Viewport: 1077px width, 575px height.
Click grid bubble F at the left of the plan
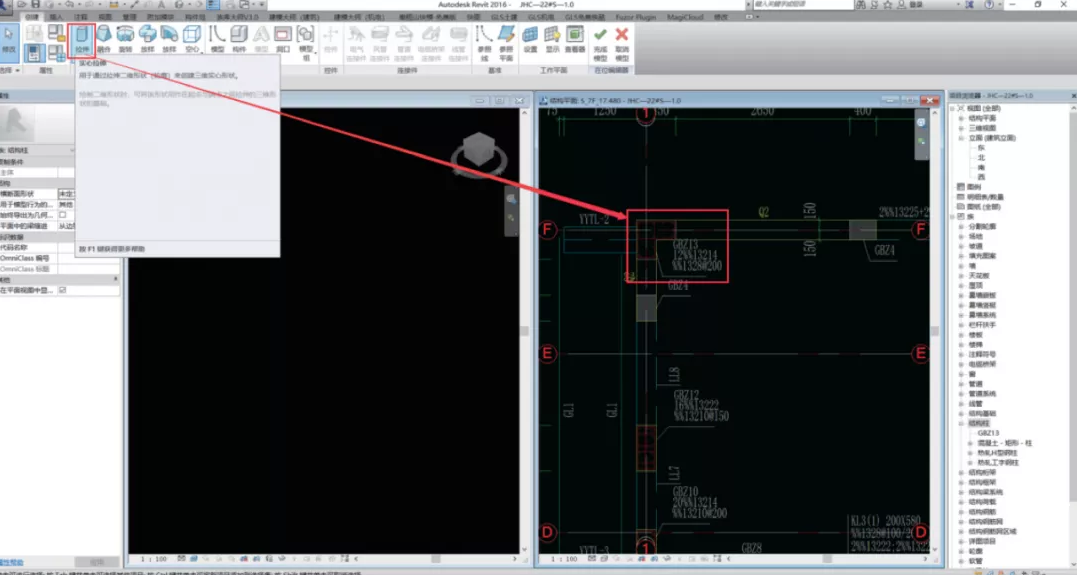547,229
